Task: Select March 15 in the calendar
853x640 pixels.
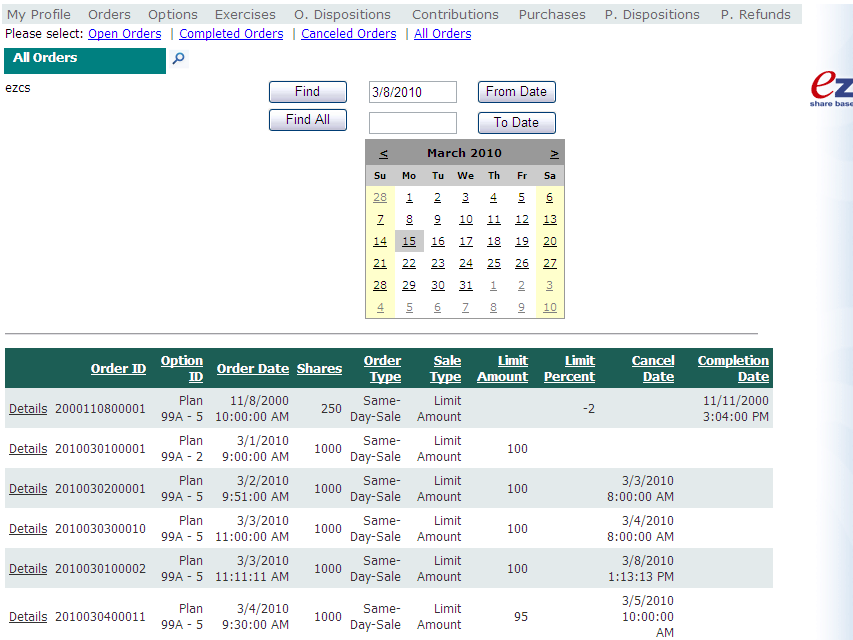Action: (x=409, y=241)
